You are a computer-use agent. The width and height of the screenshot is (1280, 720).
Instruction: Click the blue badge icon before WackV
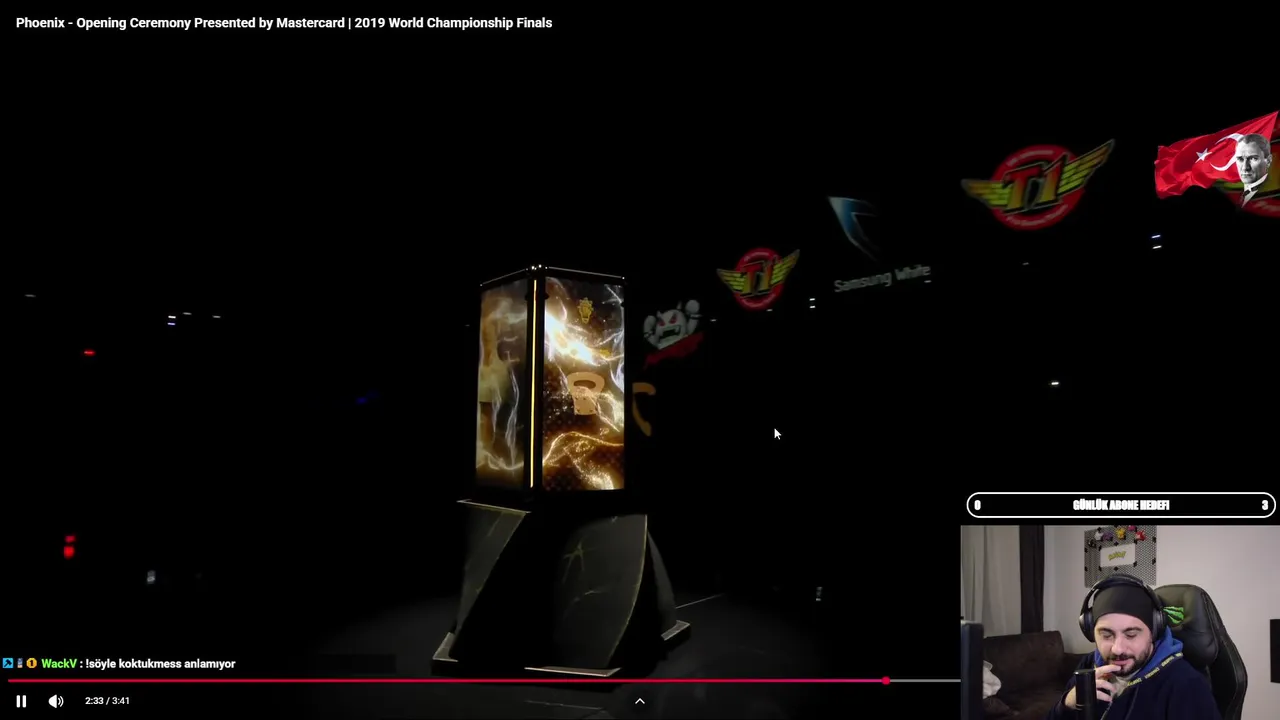(8, 663)
